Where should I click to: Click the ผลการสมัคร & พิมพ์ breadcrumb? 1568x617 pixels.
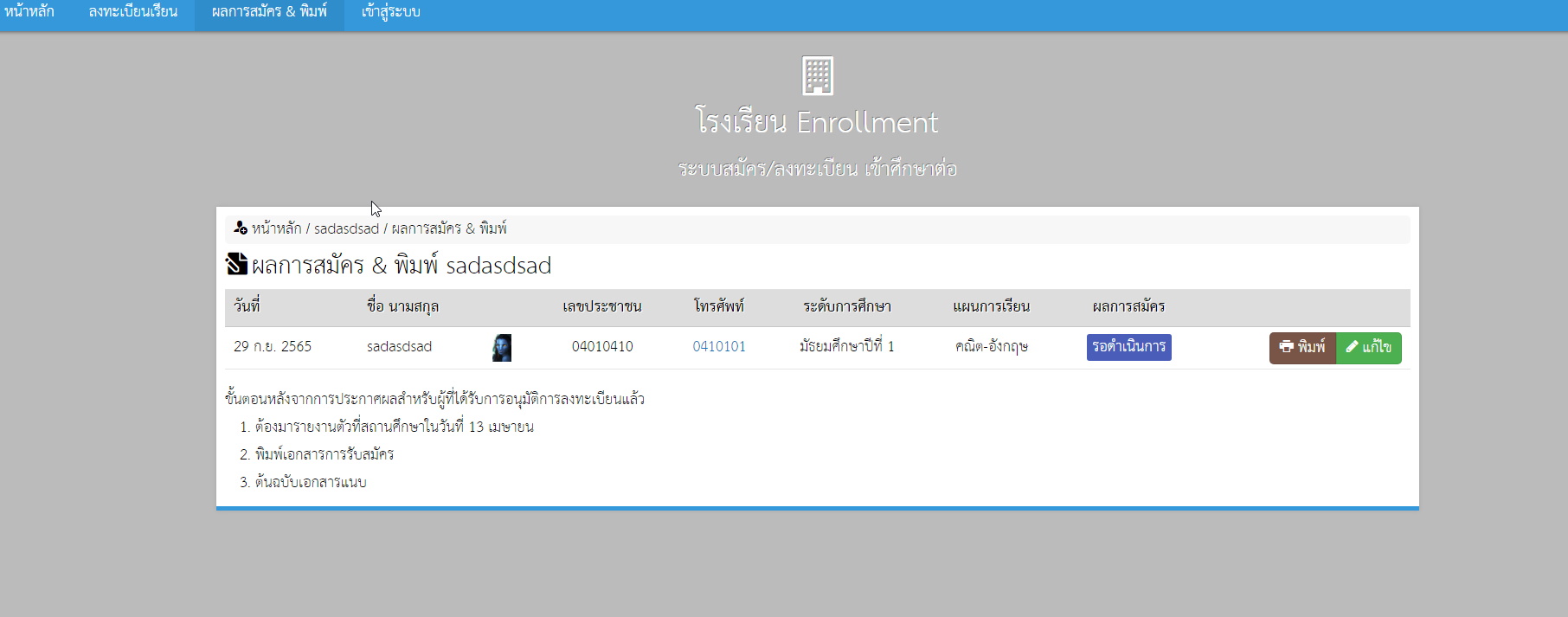(x=449, y=228)
